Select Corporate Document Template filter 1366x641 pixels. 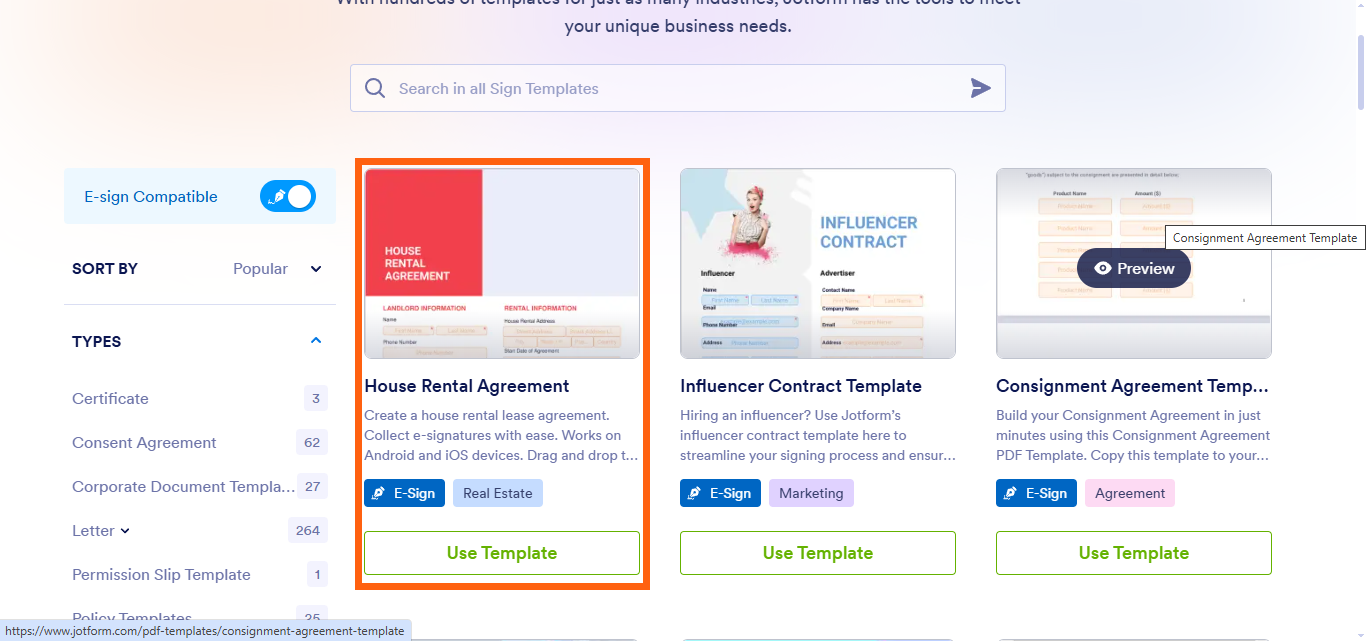[x=183, y=486]
